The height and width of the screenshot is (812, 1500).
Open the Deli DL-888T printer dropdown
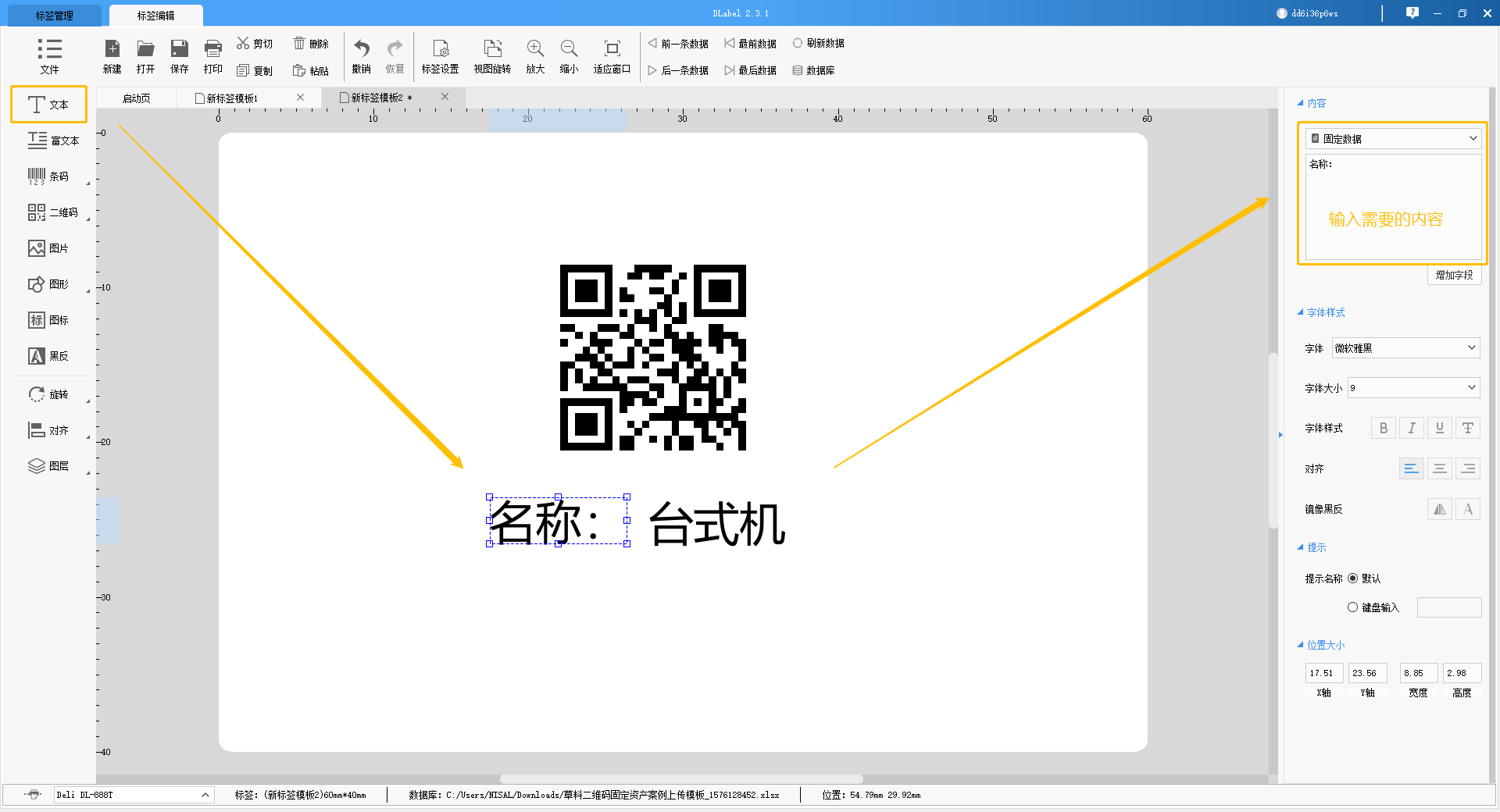pyautogui.click(x=134, y=795)
